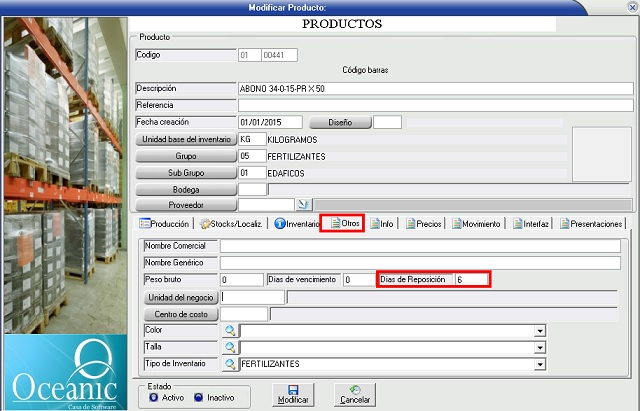Select the Activo radio button
Image resolution: width=640 pixels, height=411 pixels.
(153, 397)
